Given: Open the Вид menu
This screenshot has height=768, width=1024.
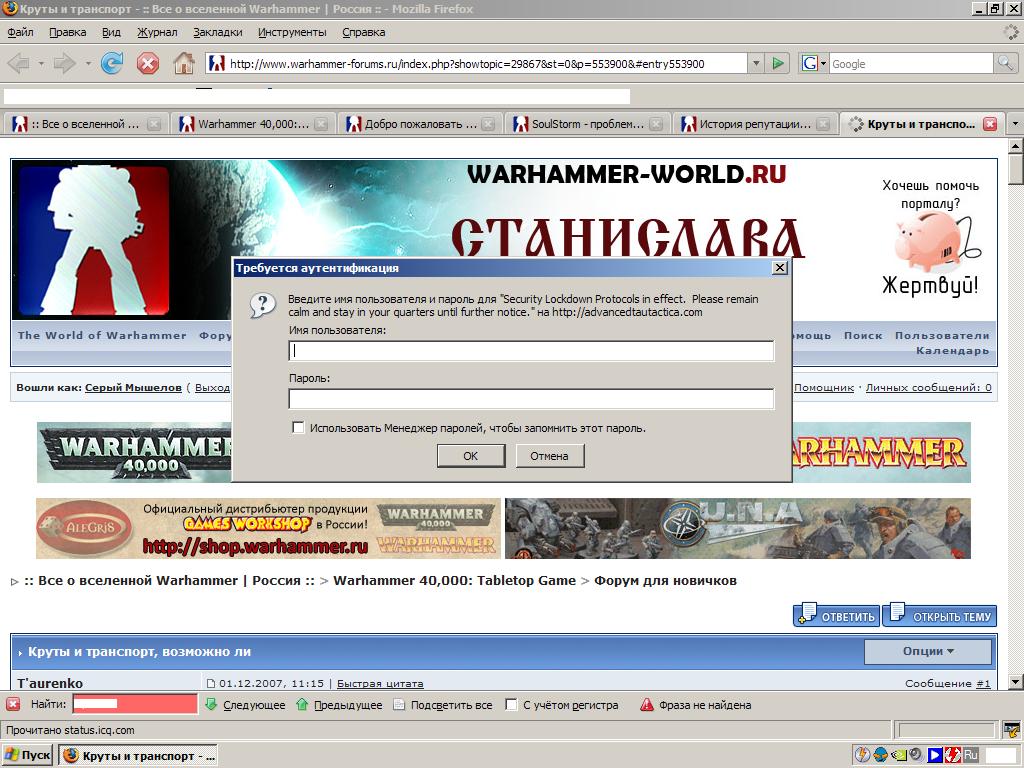Looking at the screenshot, I should [111, 32].
